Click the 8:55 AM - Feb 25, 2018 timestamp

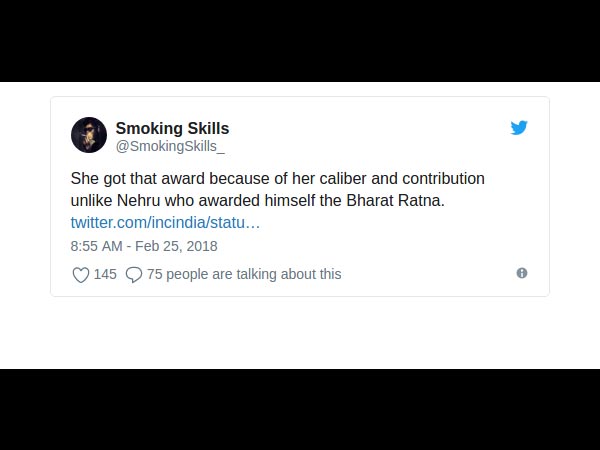144,246
